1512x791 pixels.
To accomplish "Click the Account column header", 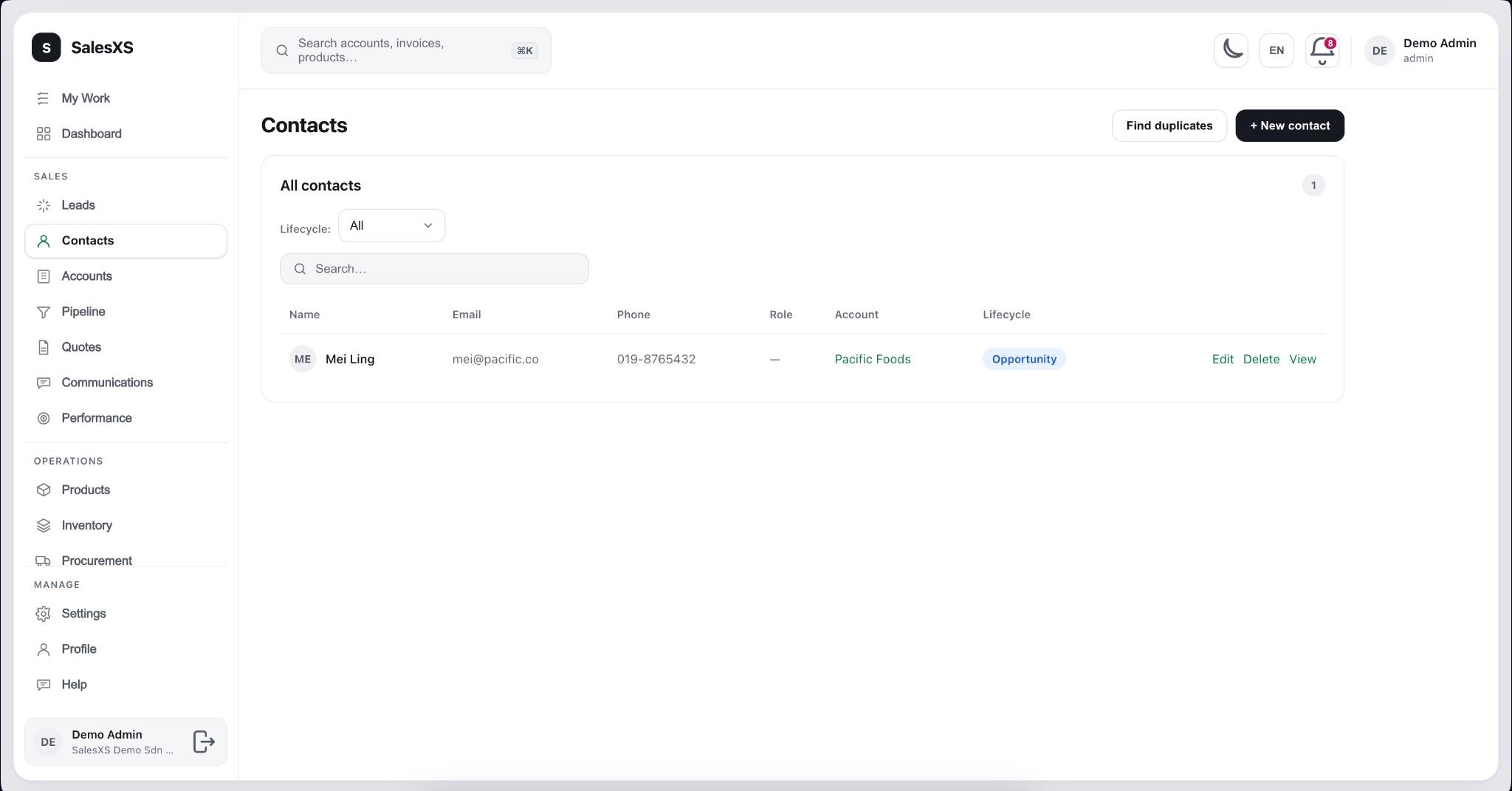I will pyautogui.click(x=856, y=315).
